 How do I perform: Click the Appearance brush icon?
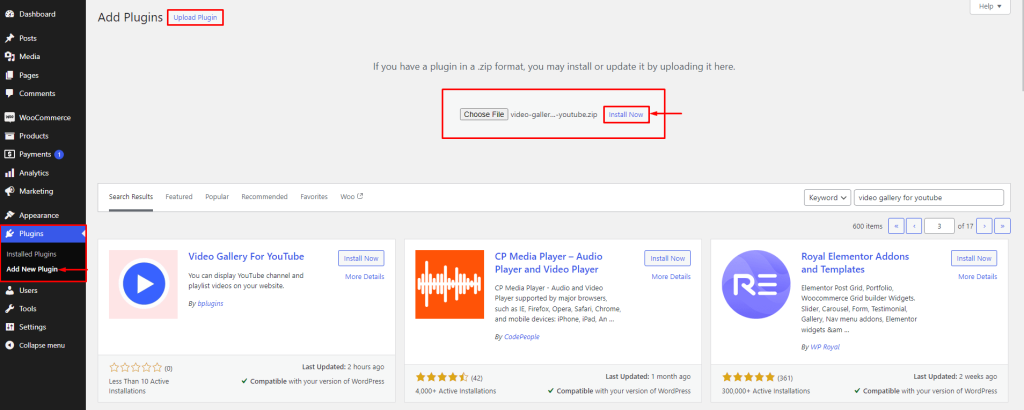[10, 215]
